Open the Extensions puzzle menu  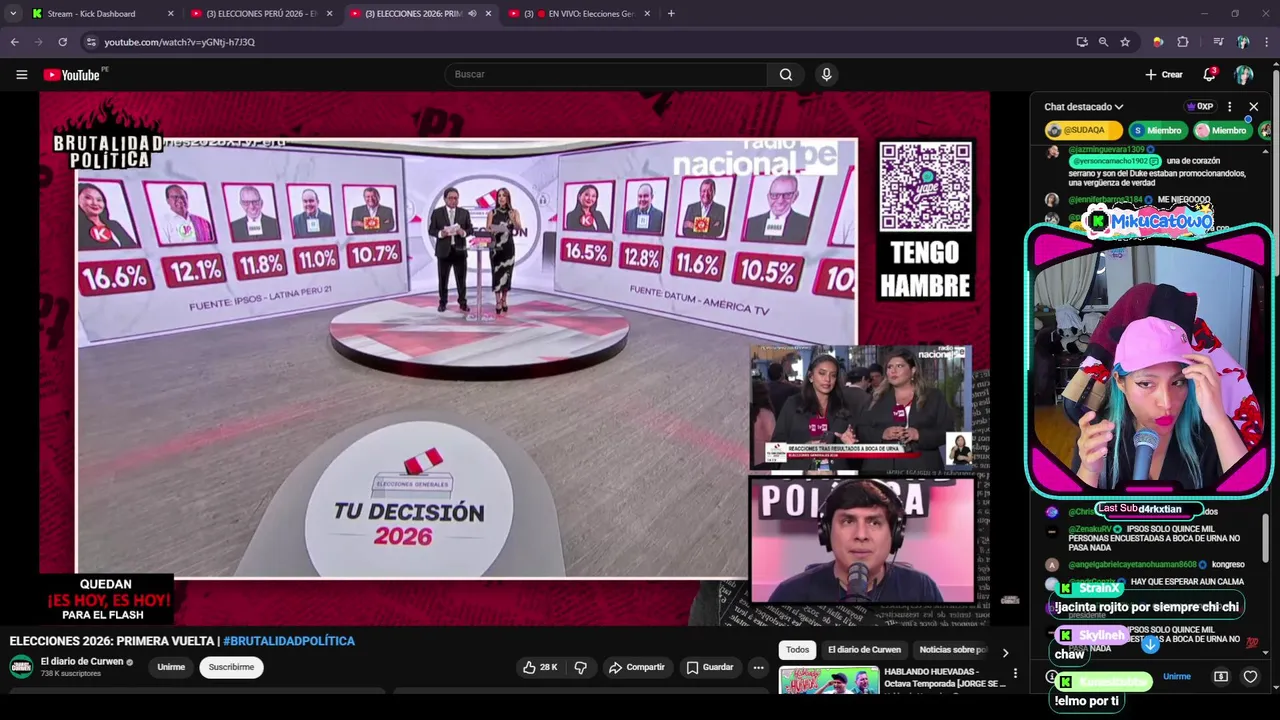(x=1183, y=42)
